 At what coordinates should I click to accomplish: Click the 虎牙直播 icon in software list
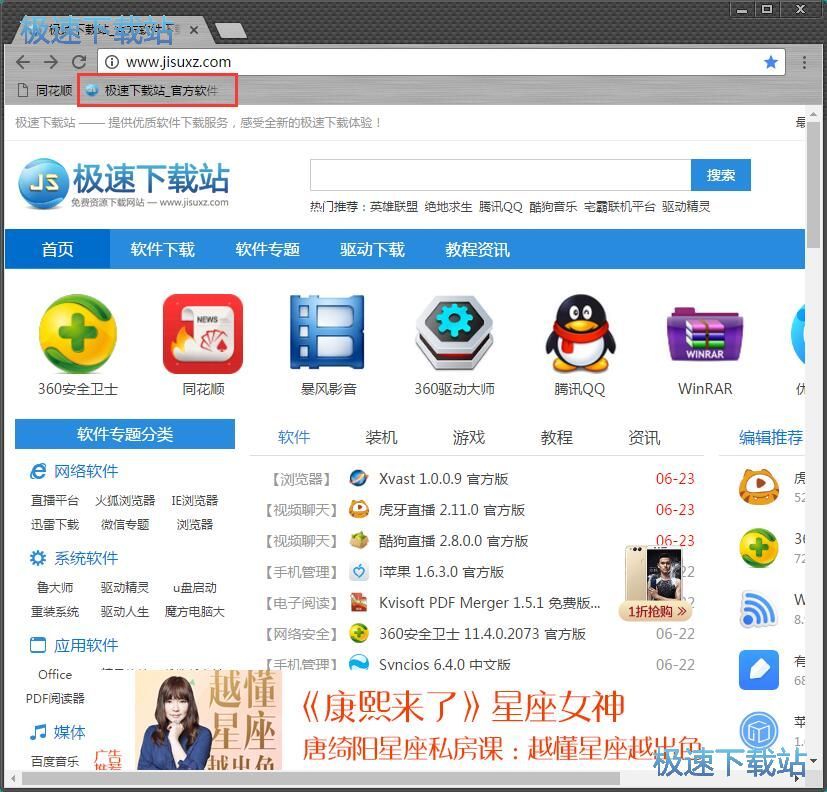click(x=359, y=509)
